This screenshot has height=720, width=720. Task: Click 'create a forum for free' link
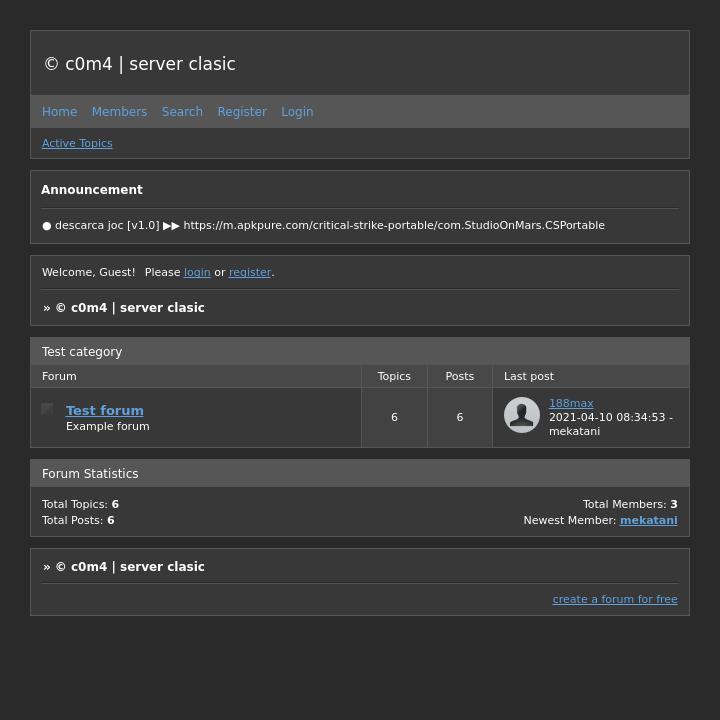pos(614,600)
